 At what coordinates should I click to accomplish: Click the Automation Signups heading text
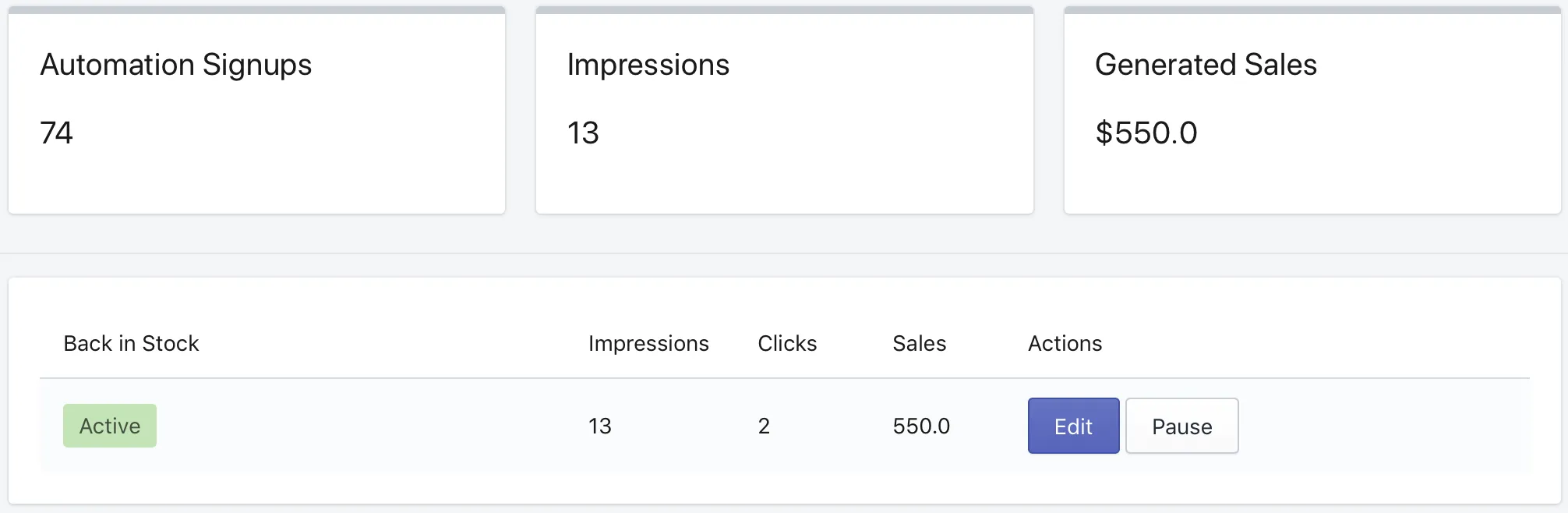[176, 65]
